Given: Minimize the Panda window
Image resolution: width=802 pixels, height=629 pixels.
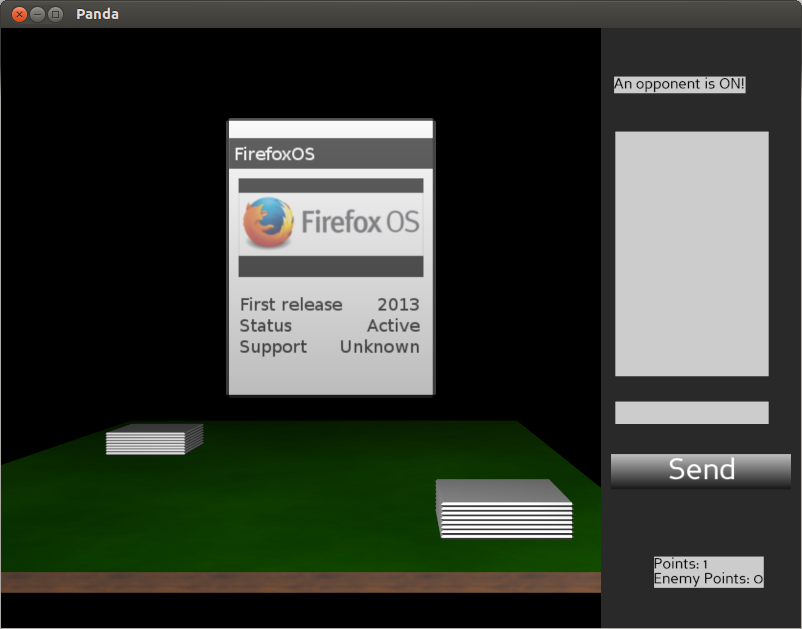Looking at the screenshot, I should click(37, 14).
